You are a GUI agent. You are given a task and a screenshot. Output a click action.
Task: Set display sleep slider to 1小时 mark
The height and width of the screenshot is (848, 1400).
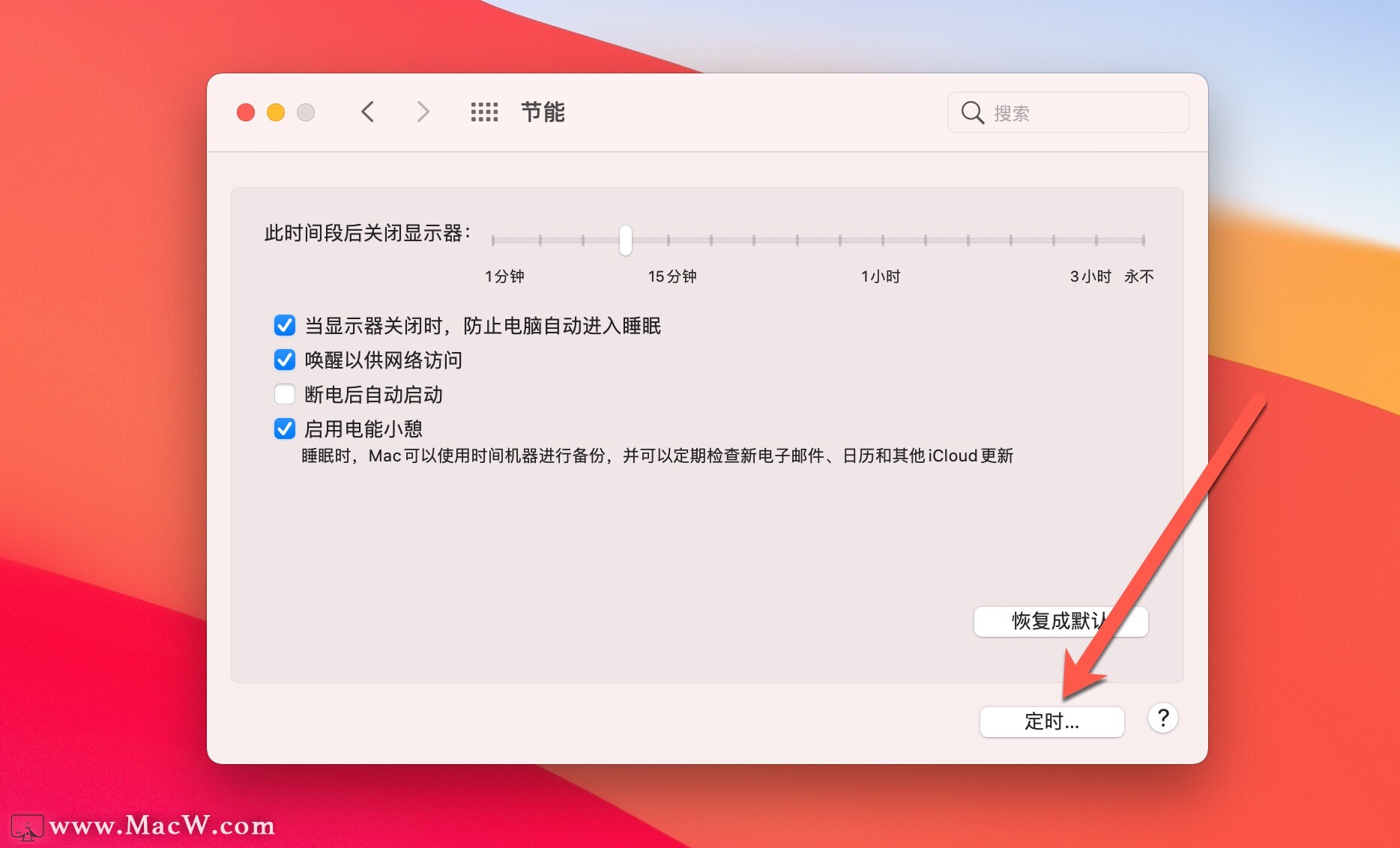point(882,240)
